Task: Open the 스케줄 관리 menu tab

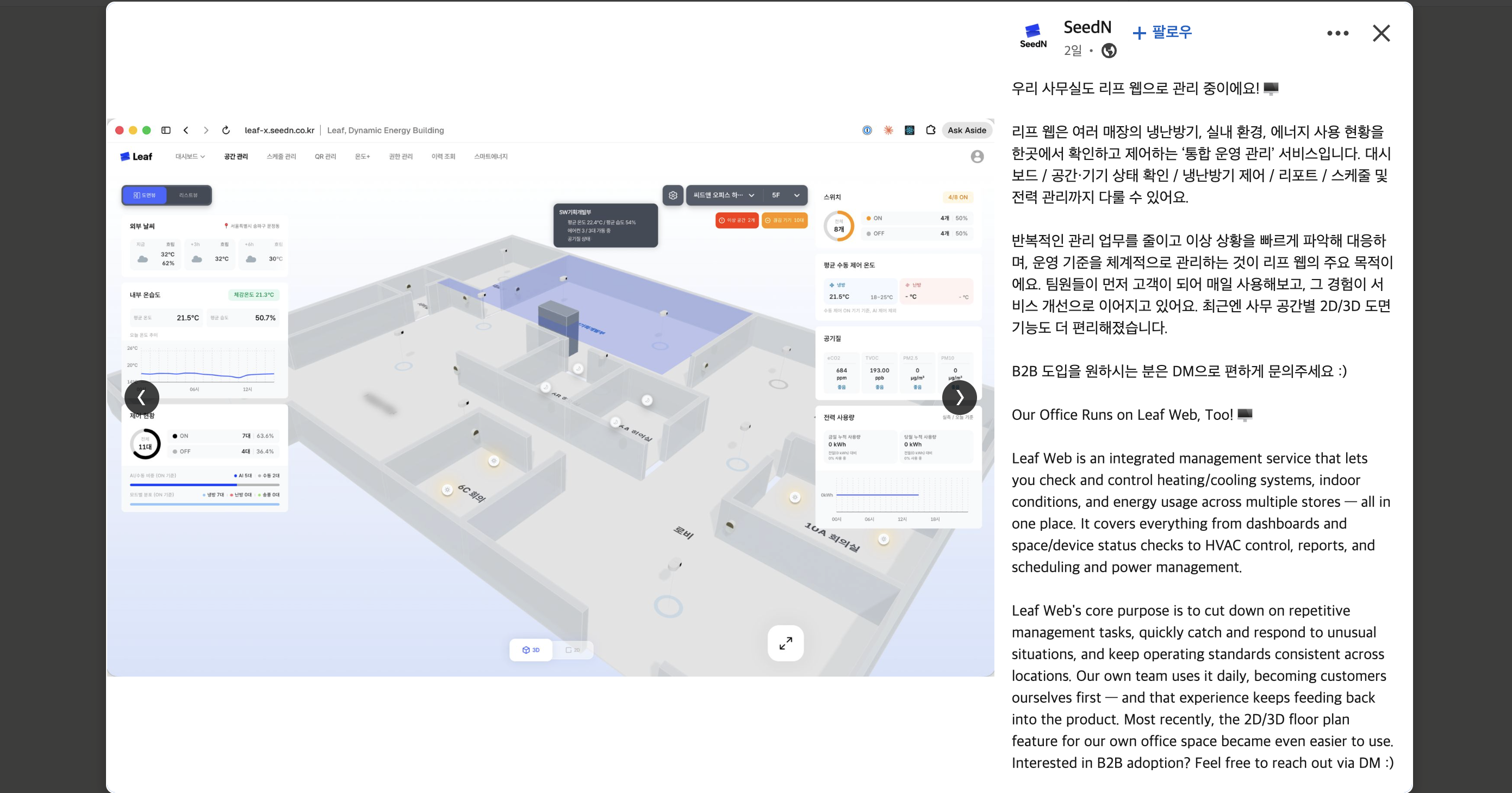Action: click(281, 157)
